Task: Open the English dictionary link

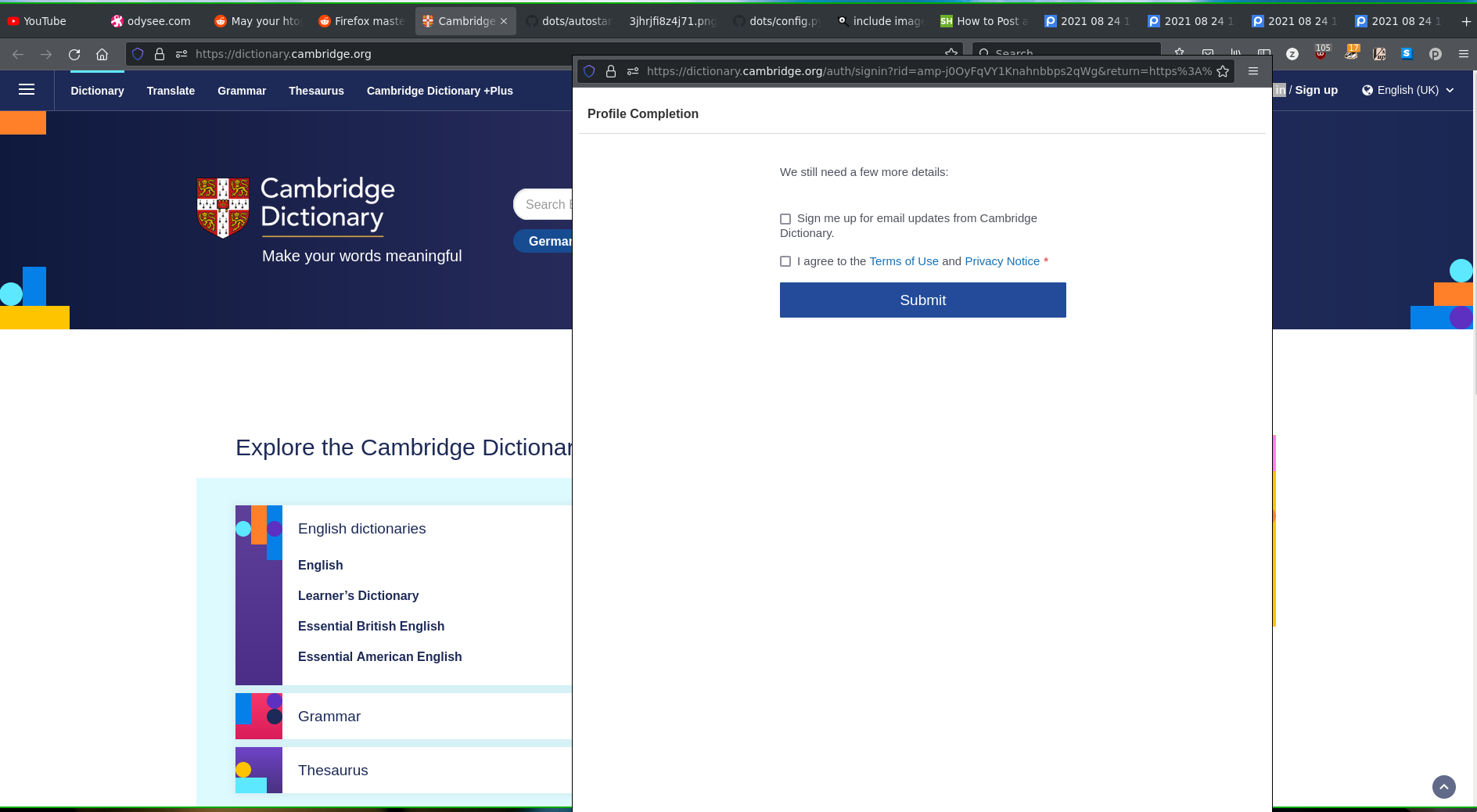Action: pos(321,566)
